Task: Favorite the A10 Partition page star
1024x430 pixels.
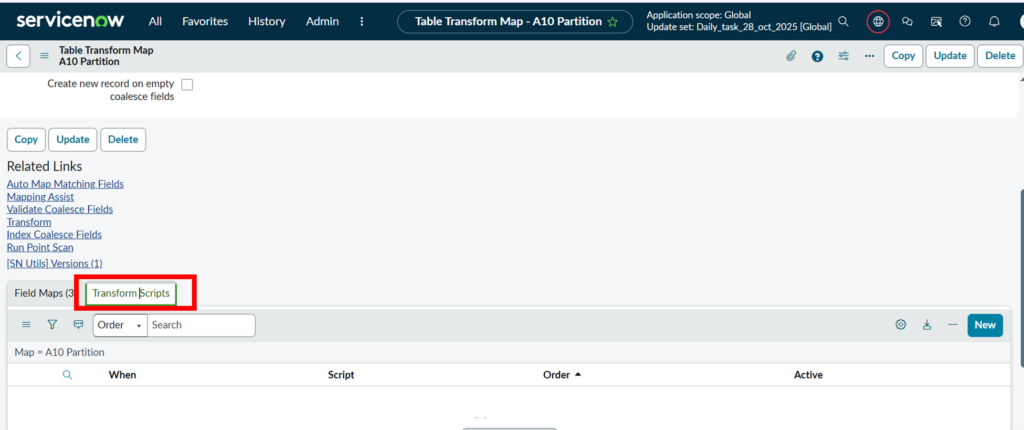Action: (612, 21)
